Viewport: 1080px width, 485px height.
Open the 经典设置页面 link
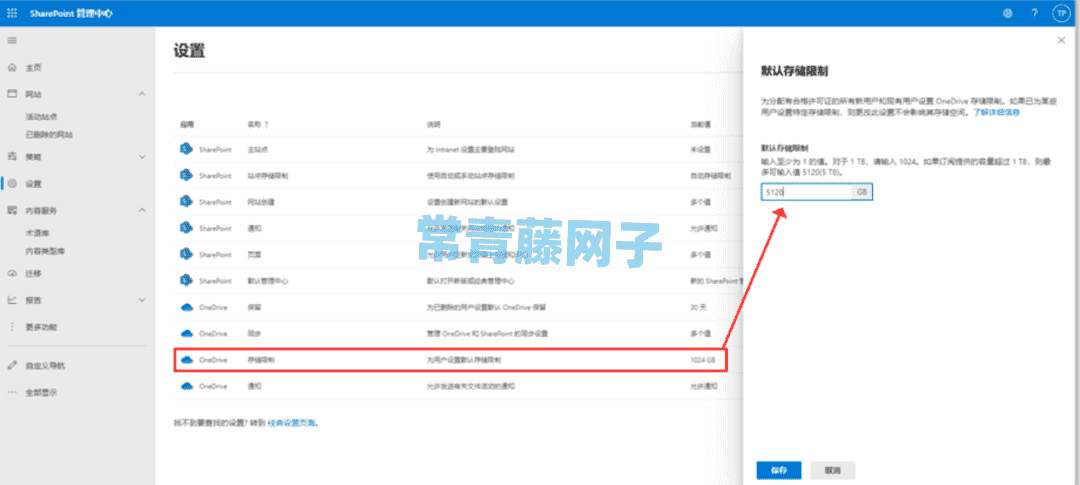click(292, 423)
